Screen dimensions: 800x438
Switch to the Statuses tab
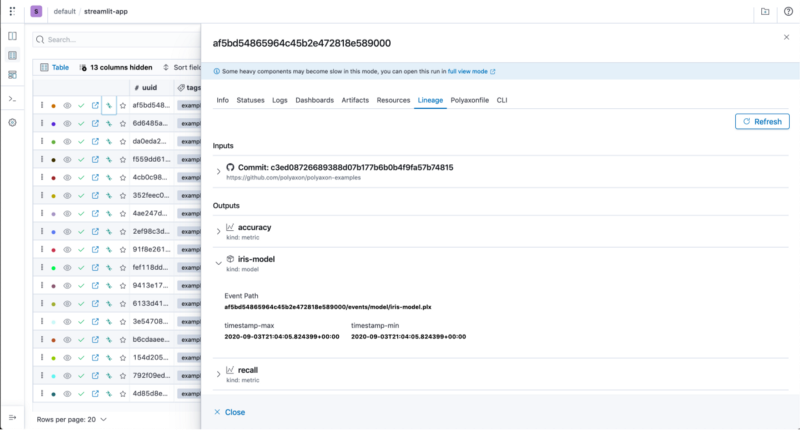pyautogui.click(x=251, y=100)
